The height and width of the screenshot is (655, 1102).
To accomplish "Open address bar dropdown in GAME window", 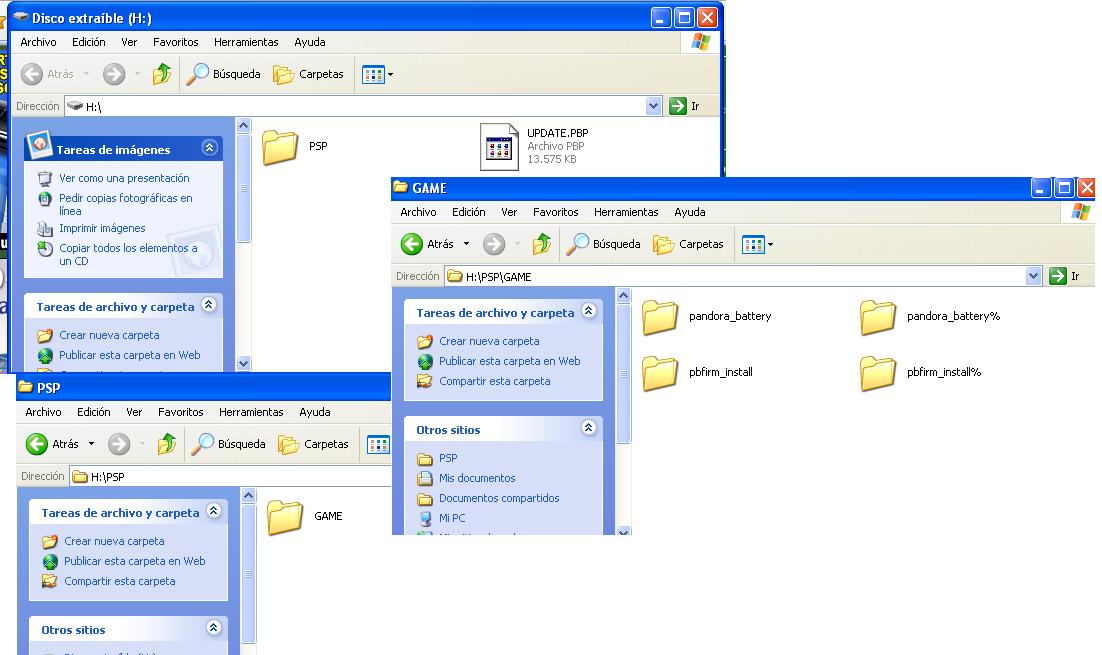I will click(1033, 276).
